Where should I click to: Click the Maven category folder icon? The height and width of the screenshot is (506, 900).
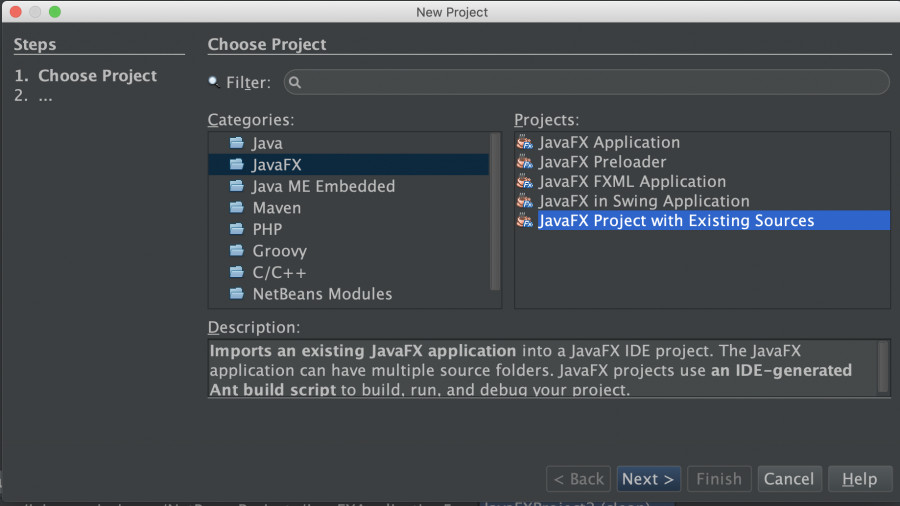[236, 207]
